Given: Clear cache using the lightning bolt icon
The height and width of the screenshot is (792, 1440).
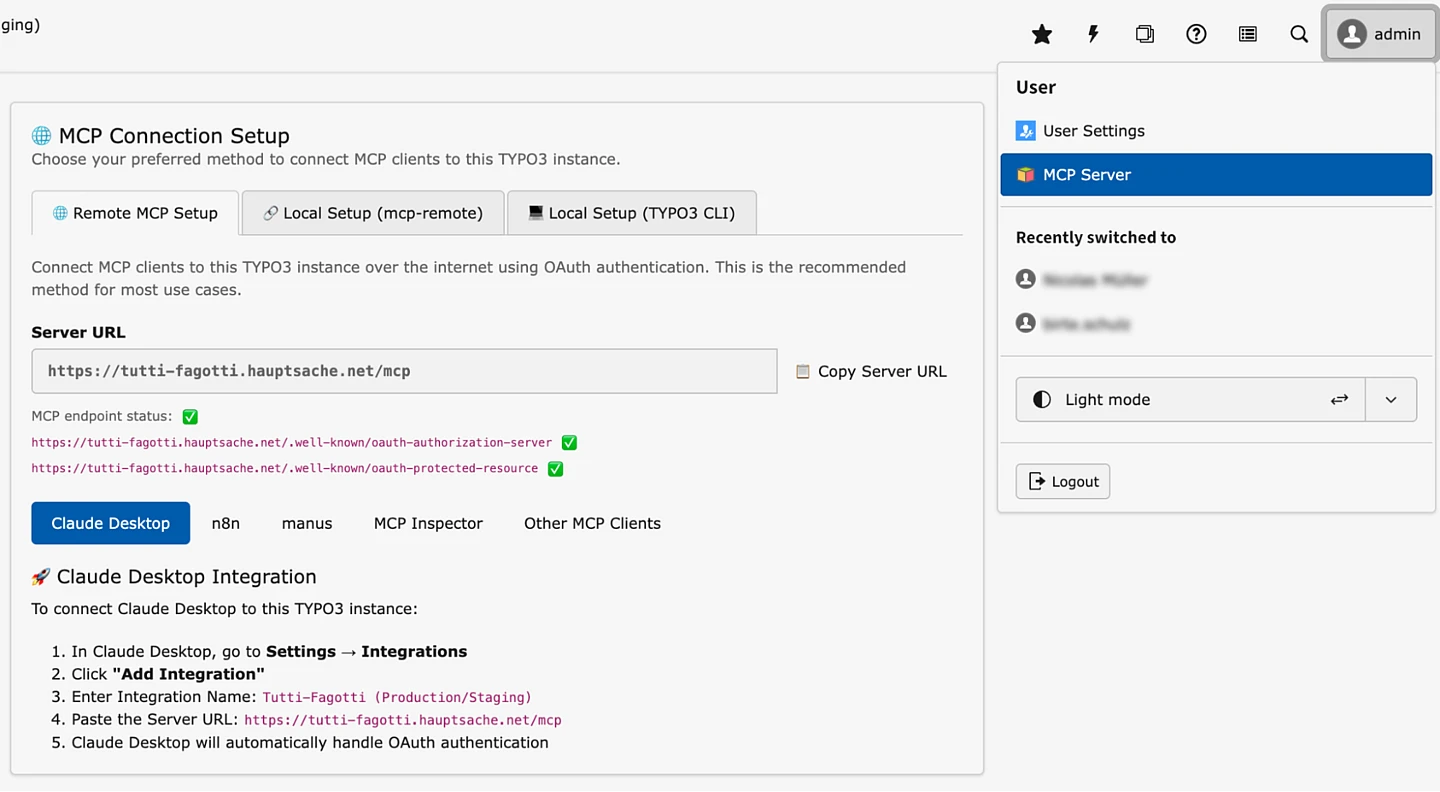Looking at the screenshot, I should (x=1092, y=33).
